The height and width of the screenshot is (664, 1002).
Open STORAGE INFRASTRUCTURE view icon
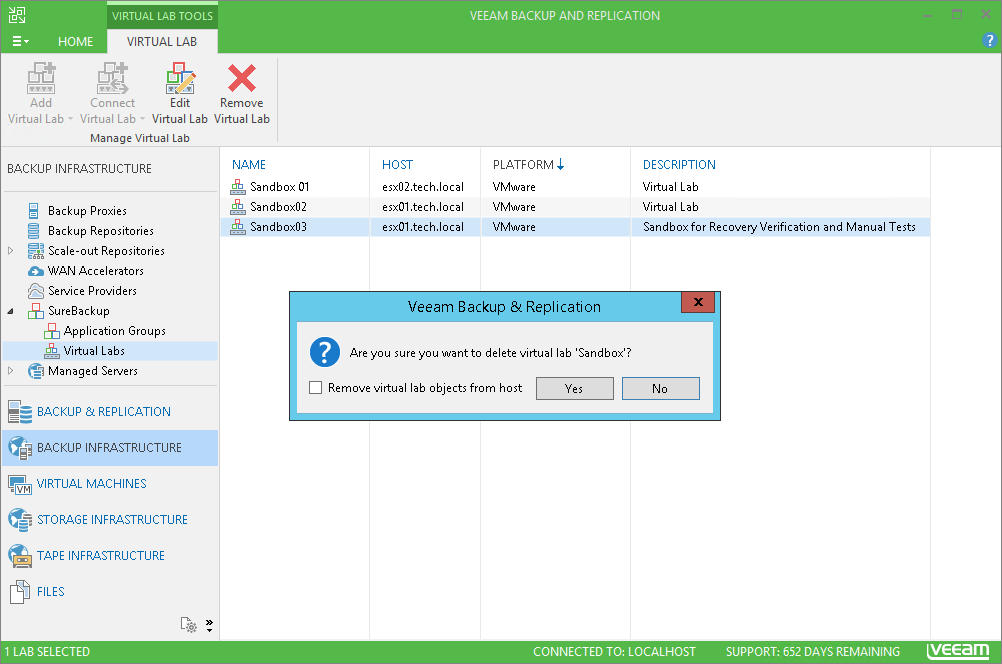point(20,520)
